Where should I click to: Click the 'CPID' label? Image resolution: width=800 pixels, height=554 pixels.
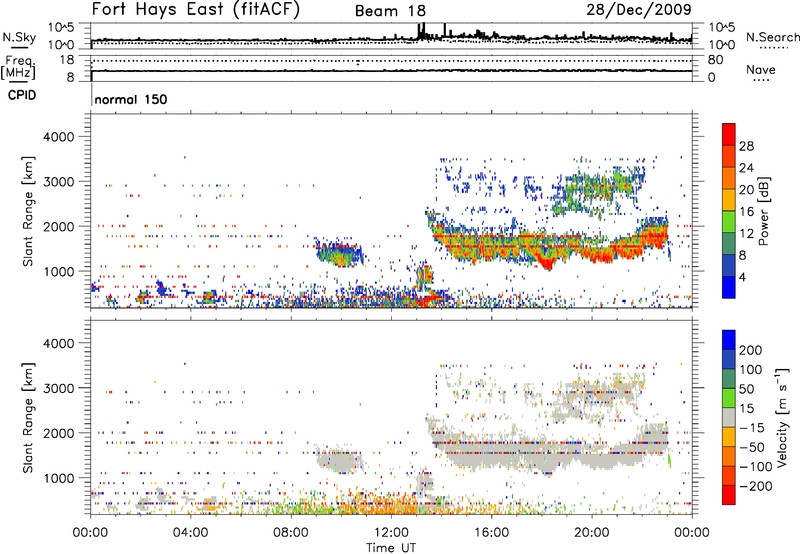point(22,95)
